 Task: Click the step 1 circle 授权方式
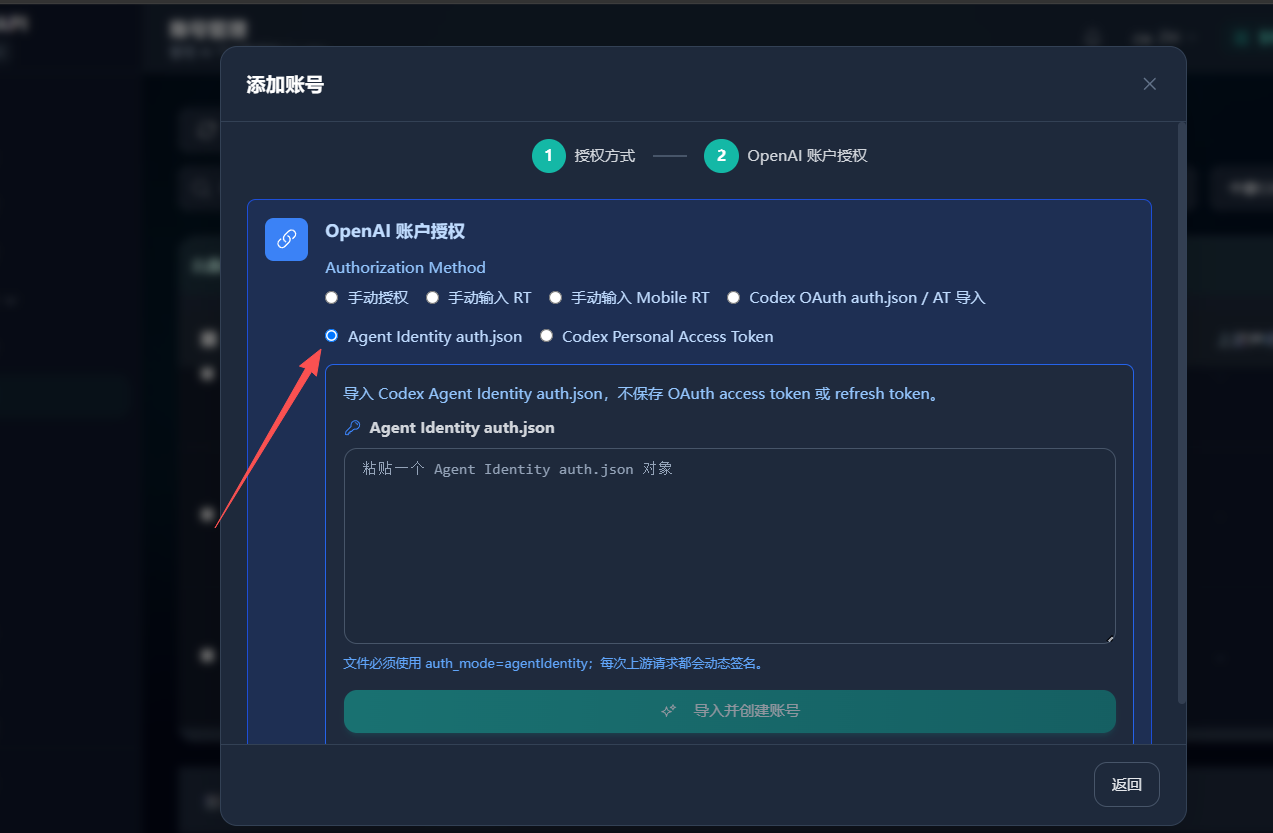(x=549, y=156)
